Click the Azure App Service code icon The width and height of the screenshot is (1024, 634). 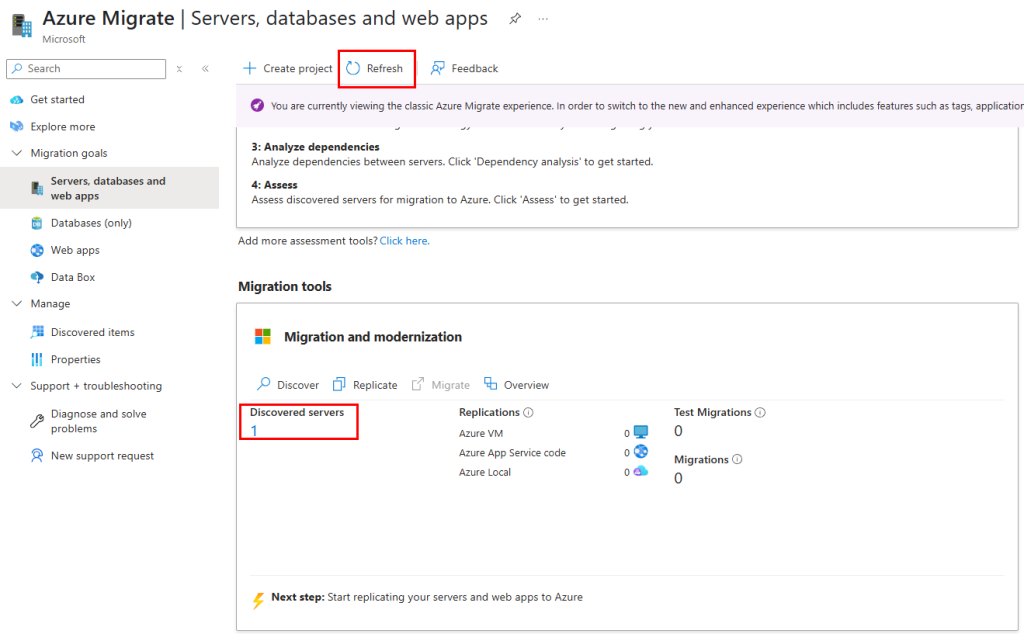(x=641, y=452)
